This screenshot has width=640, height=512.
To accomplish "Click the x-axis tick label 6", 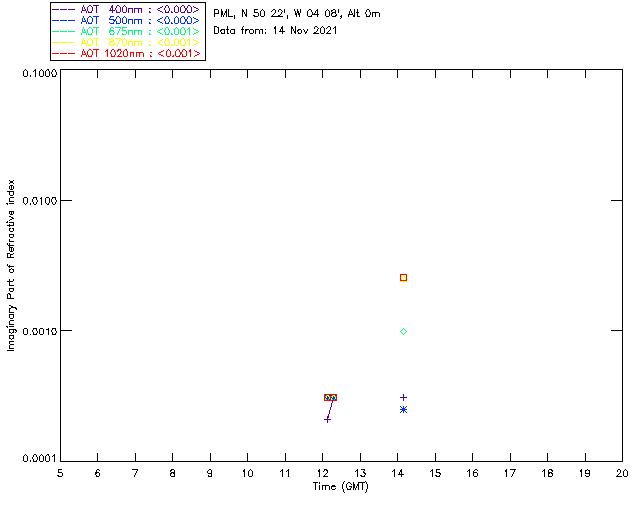I will [x=98, y=473].
